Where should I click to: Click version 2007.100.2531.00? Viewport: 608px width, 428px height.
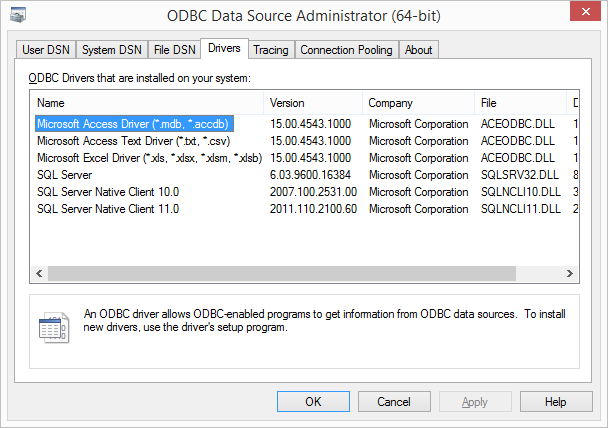tap(313, 192)
